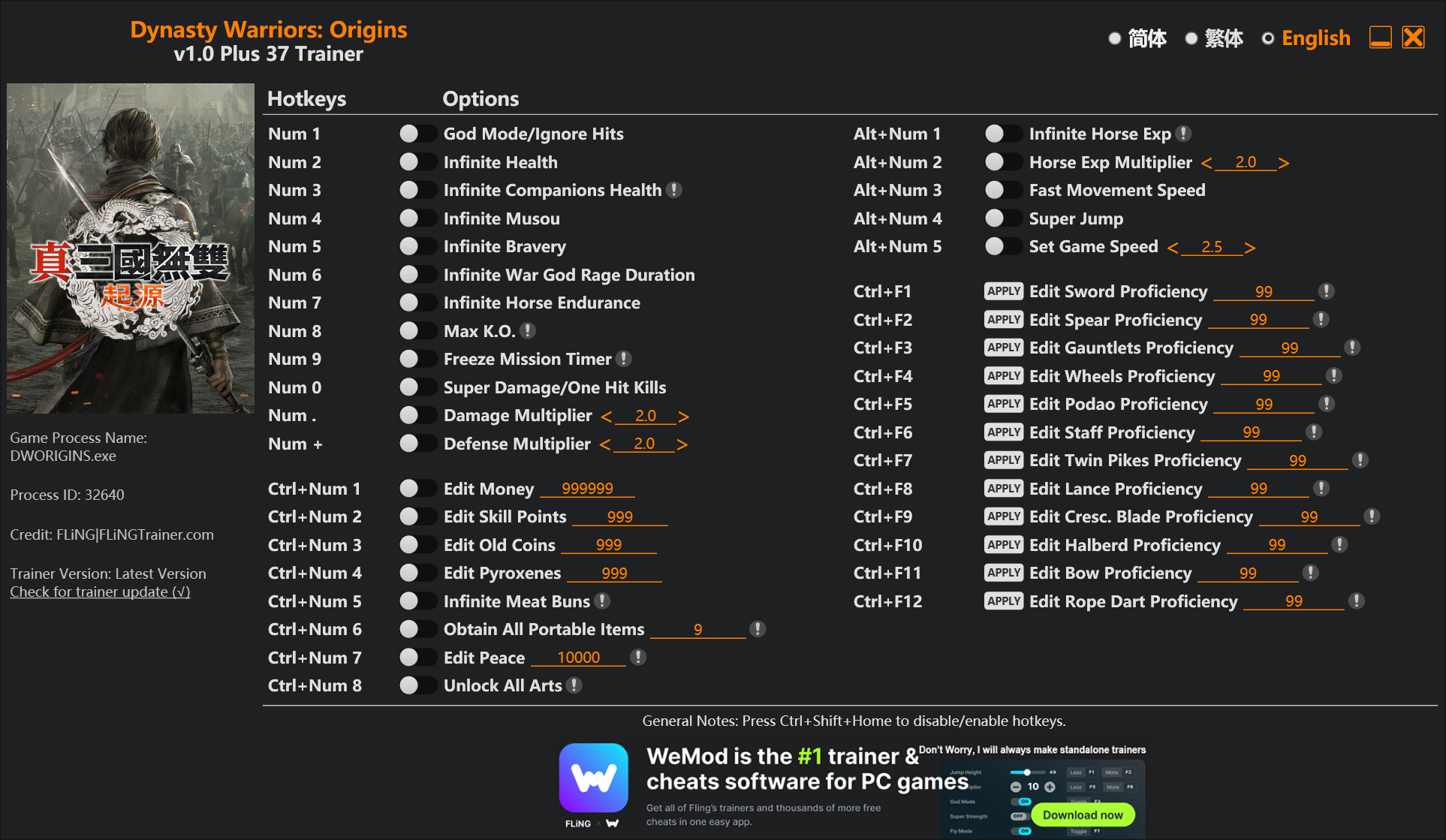Toggle the Infinite Musou switch
The image size is (1446, 840).
click(417, 218)
